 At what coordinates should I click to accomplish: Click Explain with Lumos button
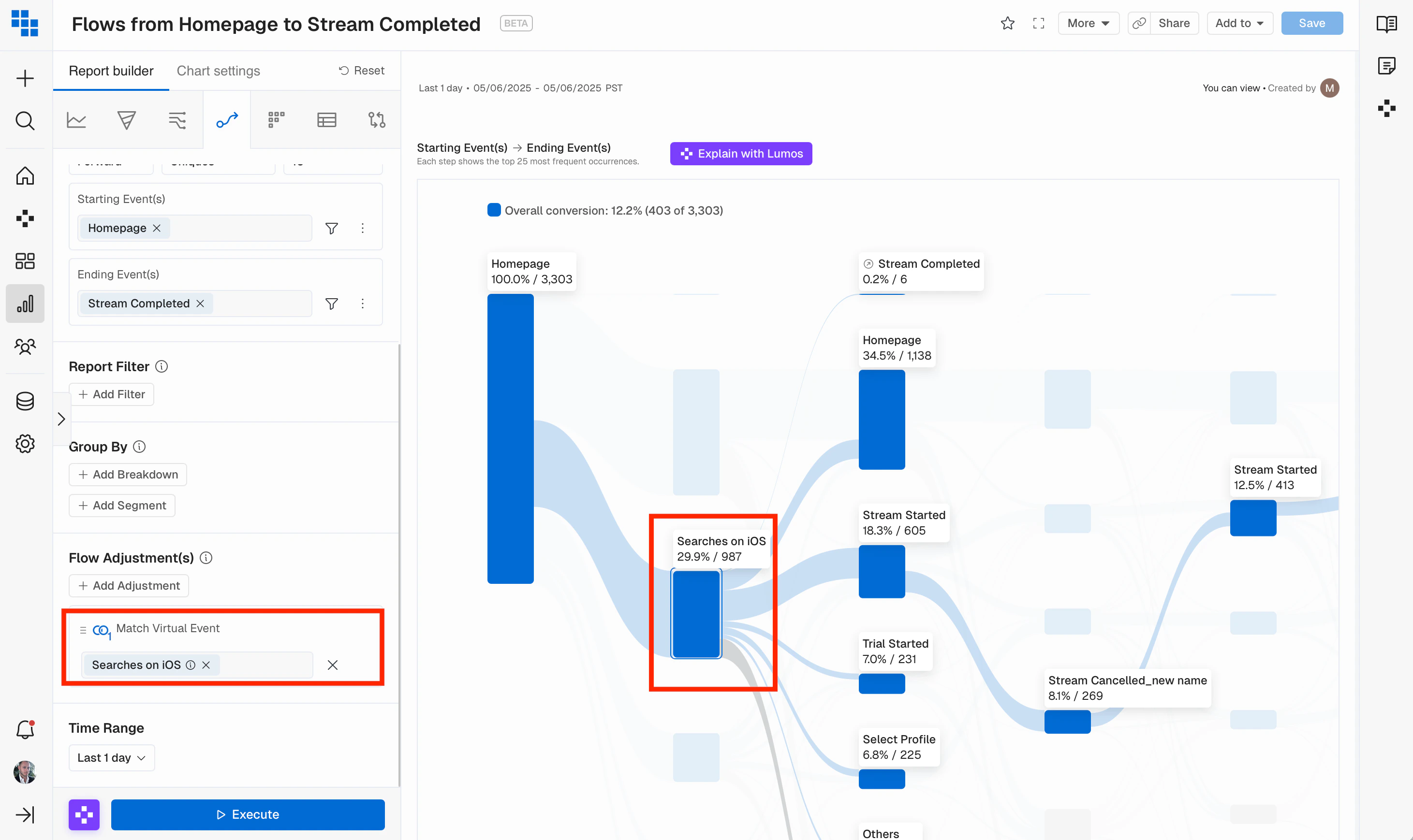tap(741, 153)
